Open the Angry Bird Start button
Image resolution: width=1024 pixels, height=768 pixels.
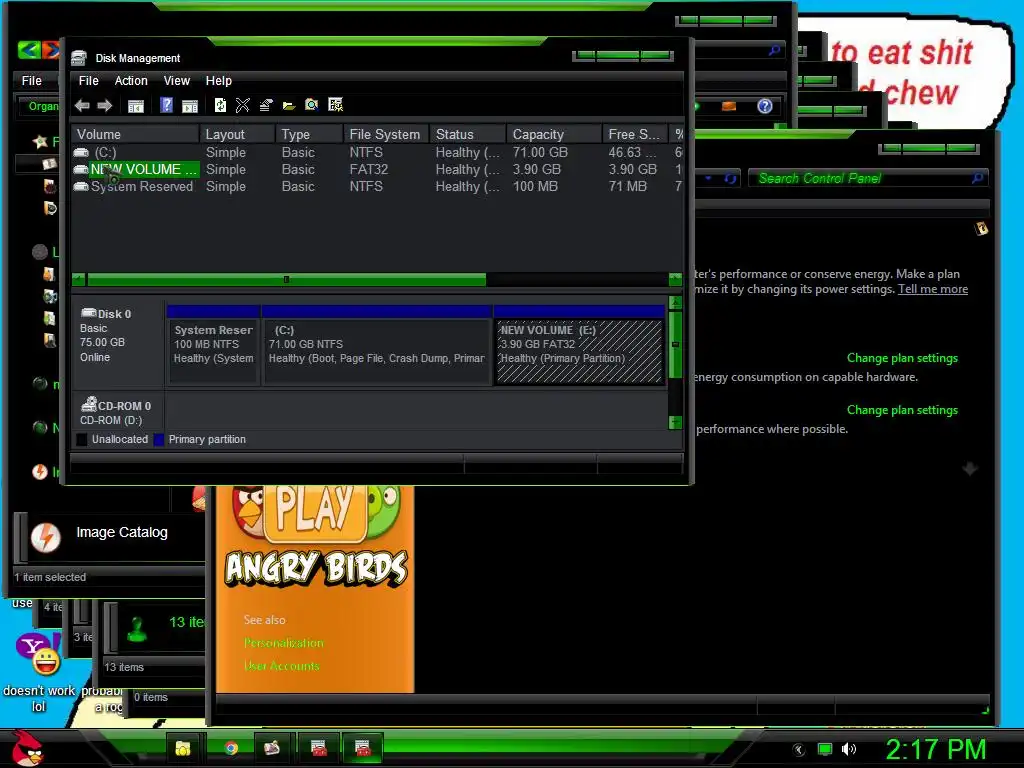point(27,748)
